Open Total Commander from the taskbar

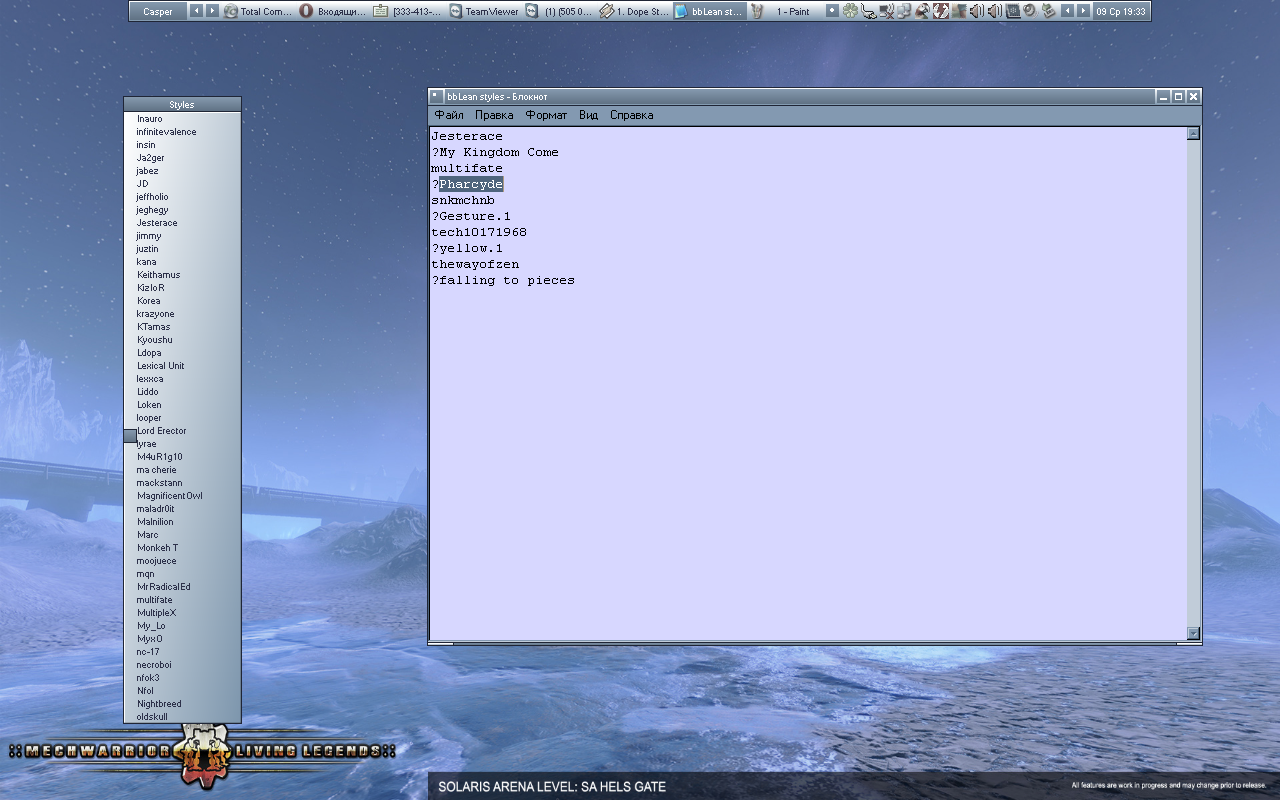[x=258, y=12]
